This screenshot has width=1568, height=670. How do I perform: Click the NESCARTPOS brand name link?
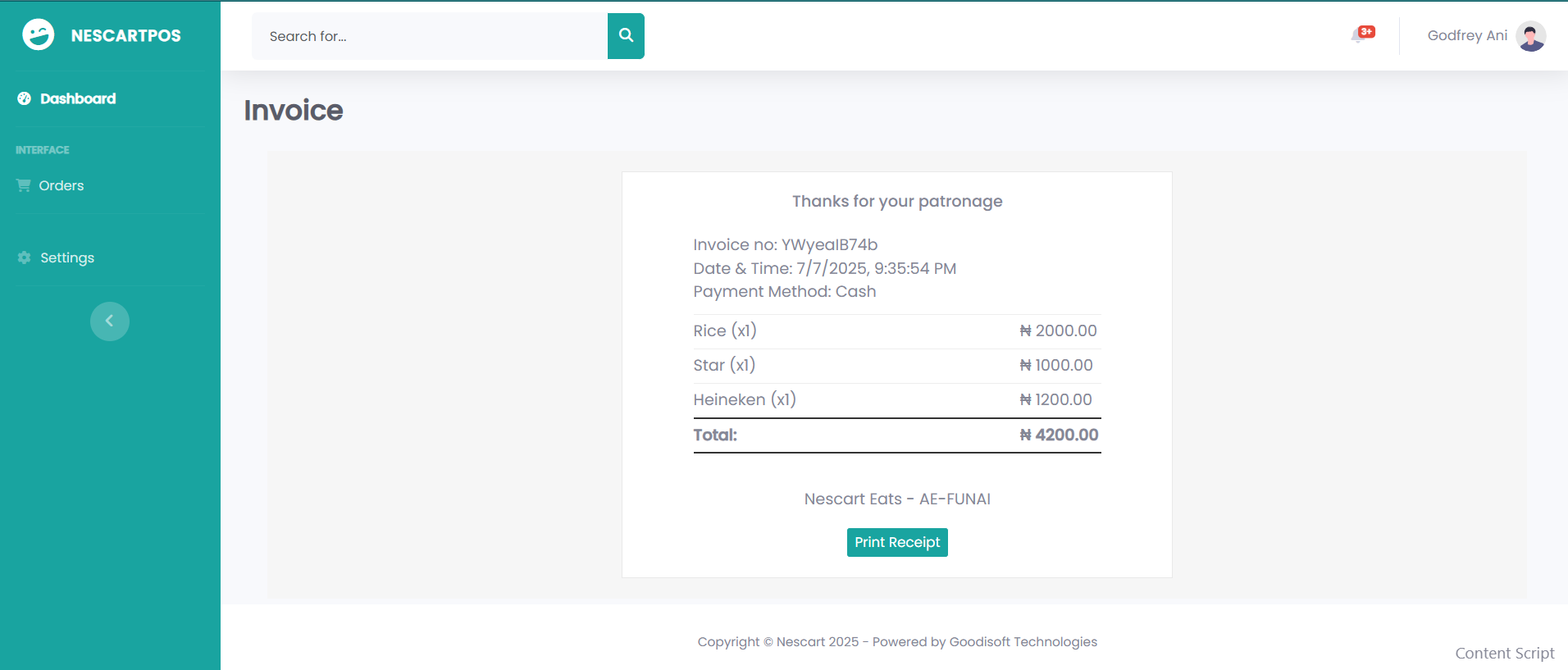125,35
